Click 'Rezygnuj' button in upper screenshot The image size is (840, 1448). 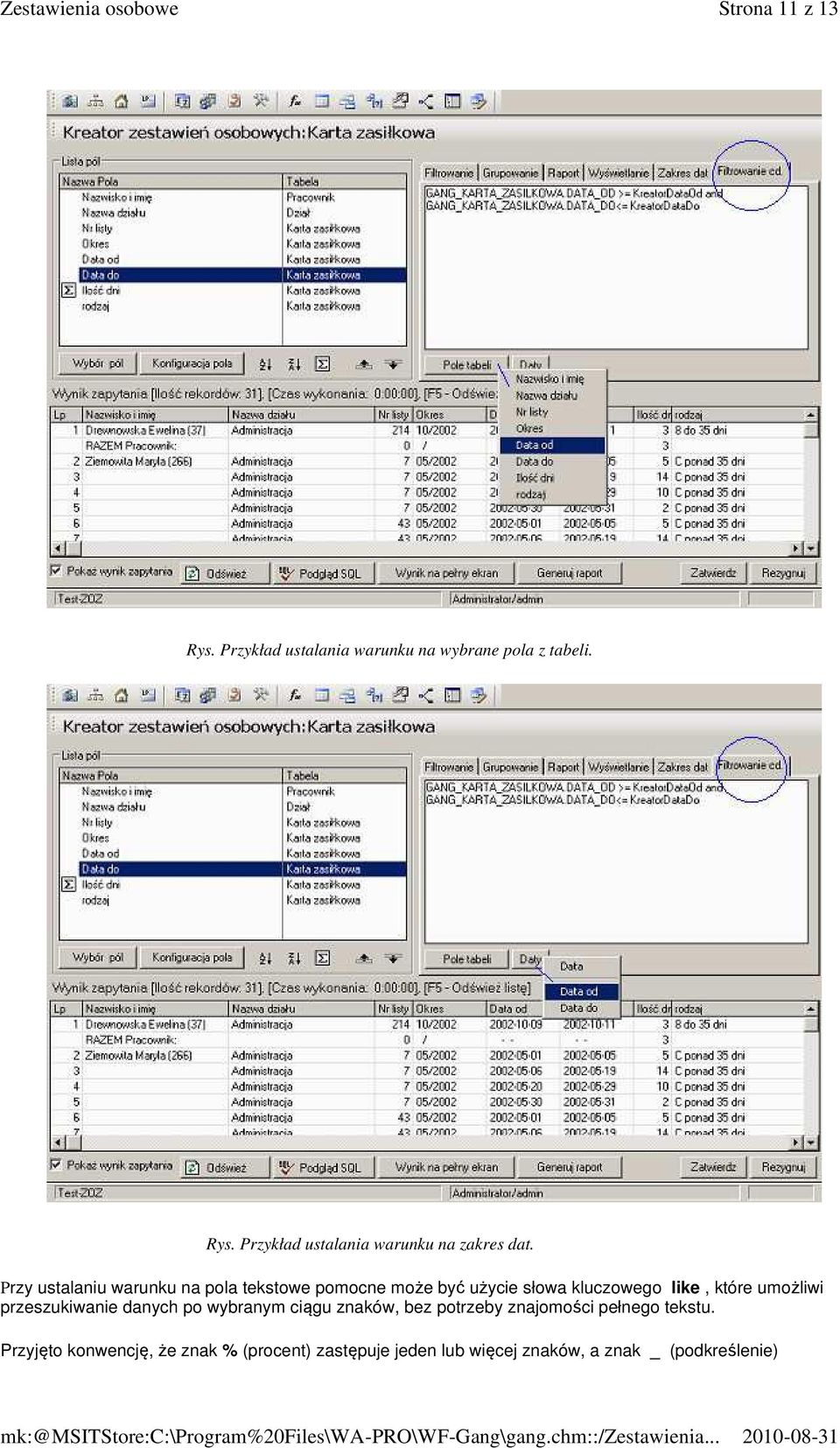(783, 574)
